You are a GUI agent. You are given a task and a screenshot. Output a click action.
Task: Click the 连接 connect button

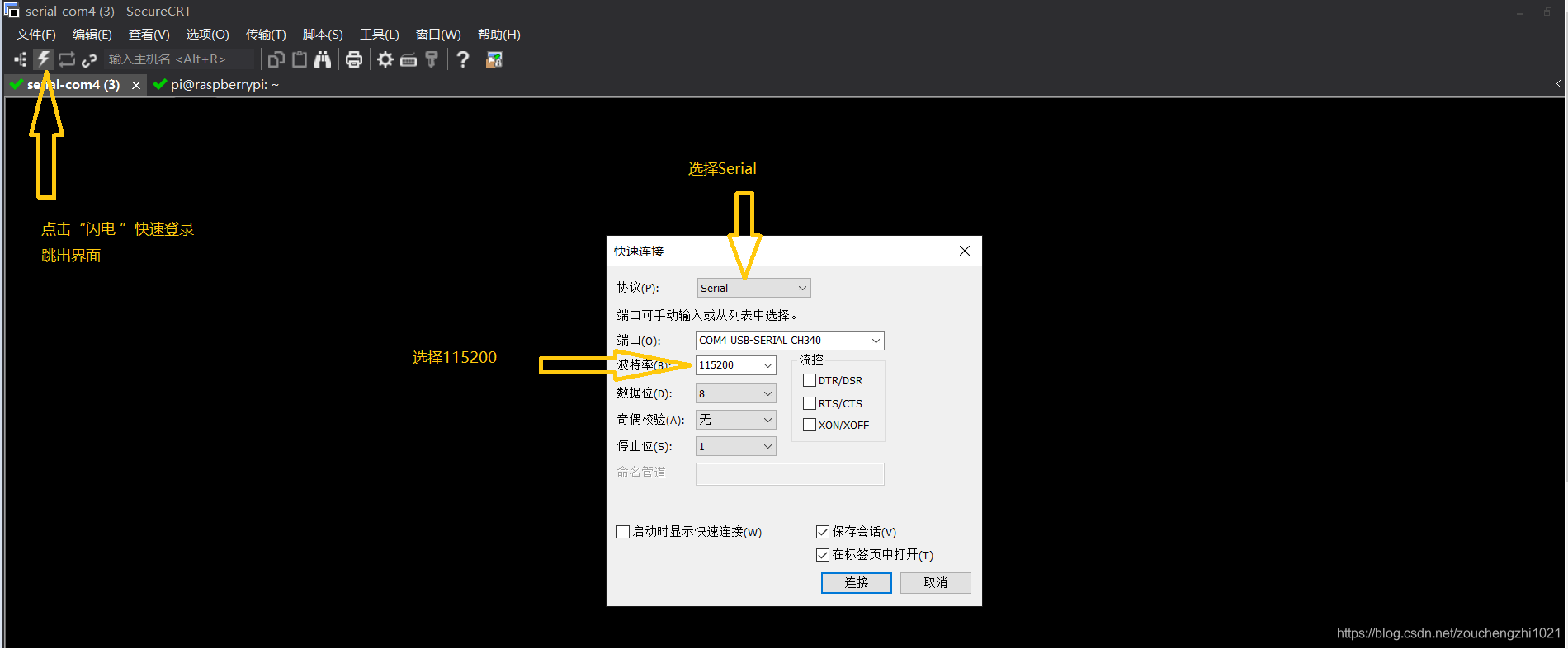857,583
